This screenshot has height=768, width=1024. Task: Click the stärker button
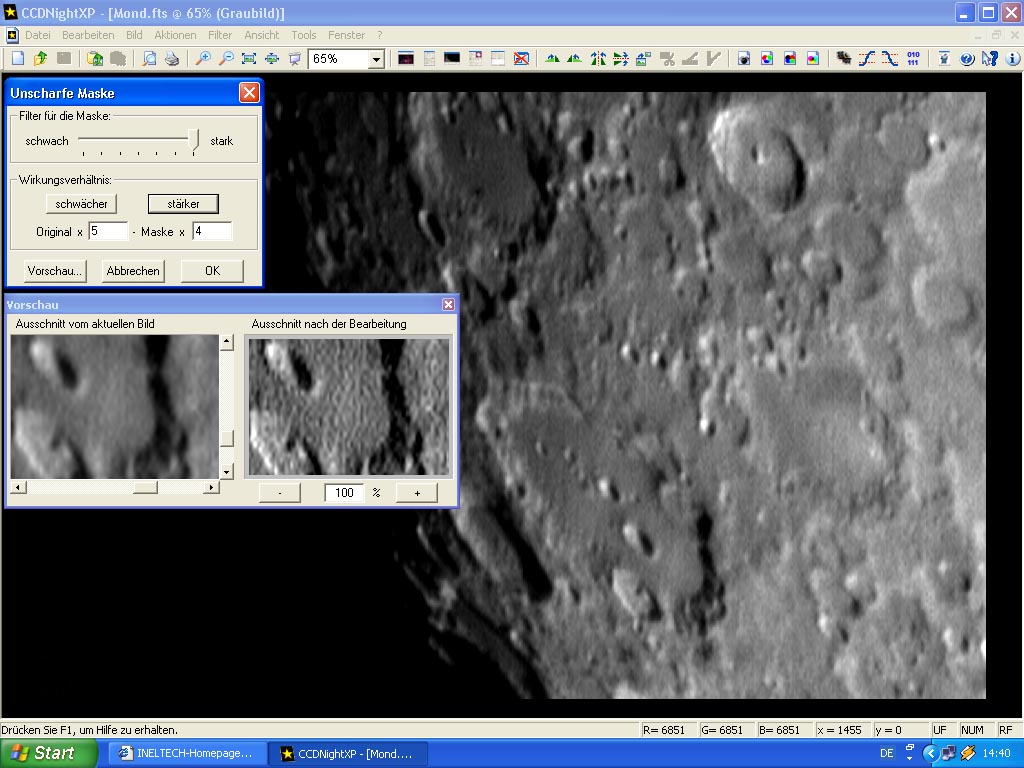[x=184, y=204]
